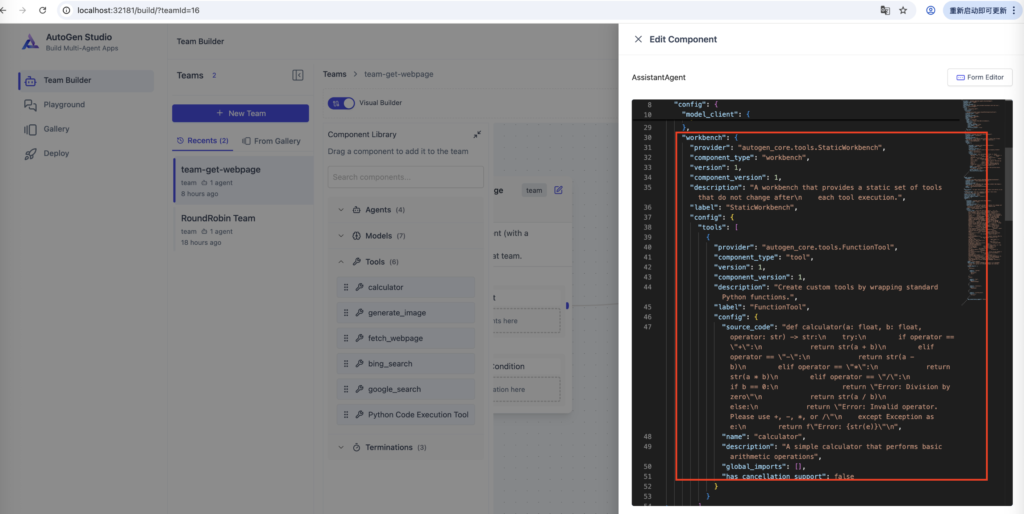Viewport: 1024px width, 514px height.
Task: Select the Python Code Execution Tool component
Action: (406, 415)
